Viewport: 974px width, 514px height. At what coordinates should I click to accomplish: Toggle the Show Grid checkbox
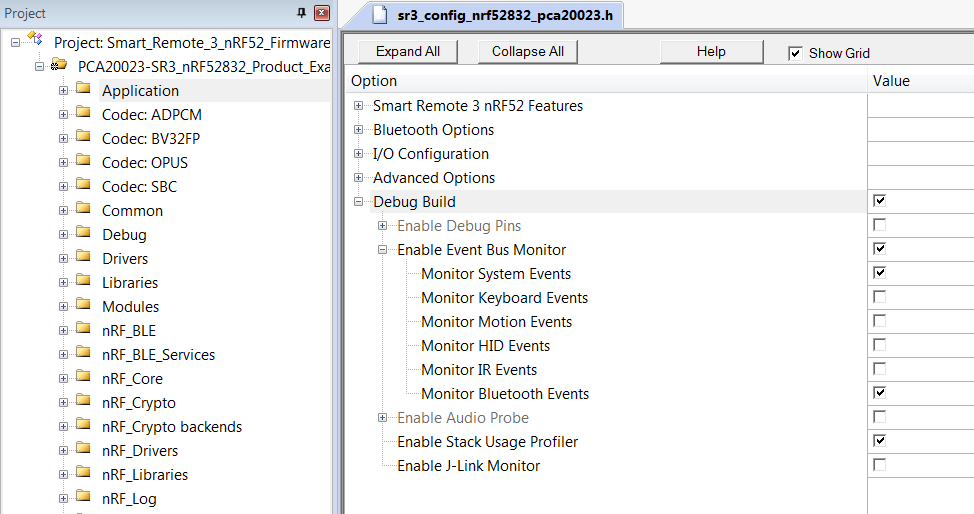[795, 53]
